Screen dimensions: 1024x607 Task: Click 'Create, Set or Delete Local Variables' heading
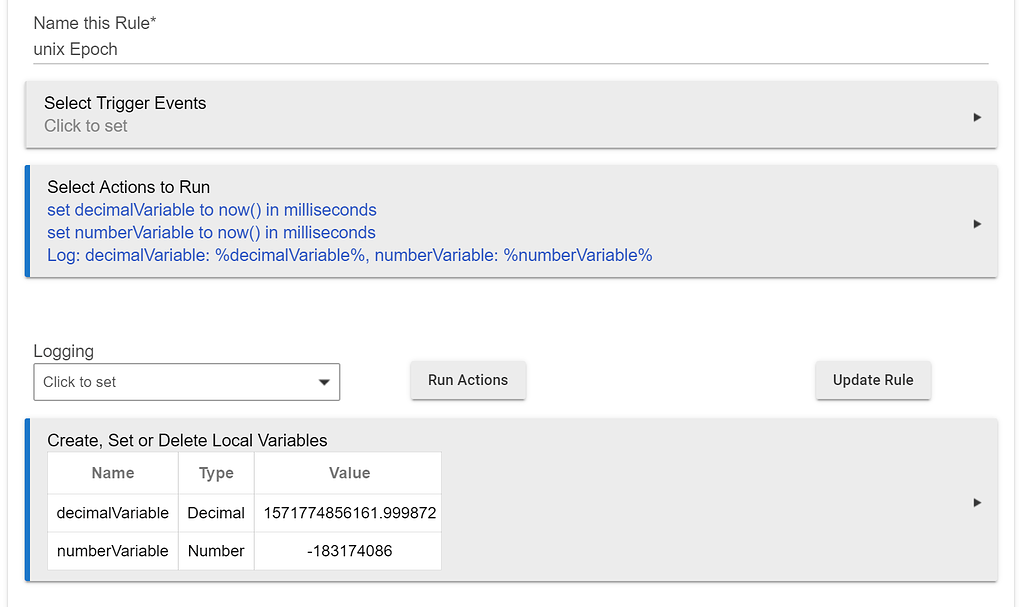click(x=187, y=440)
